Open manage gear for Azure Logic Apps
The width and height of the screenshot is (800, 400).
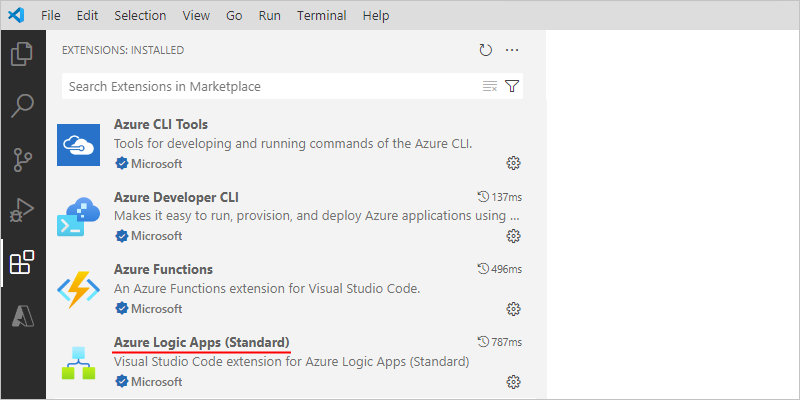pos(514,381)
